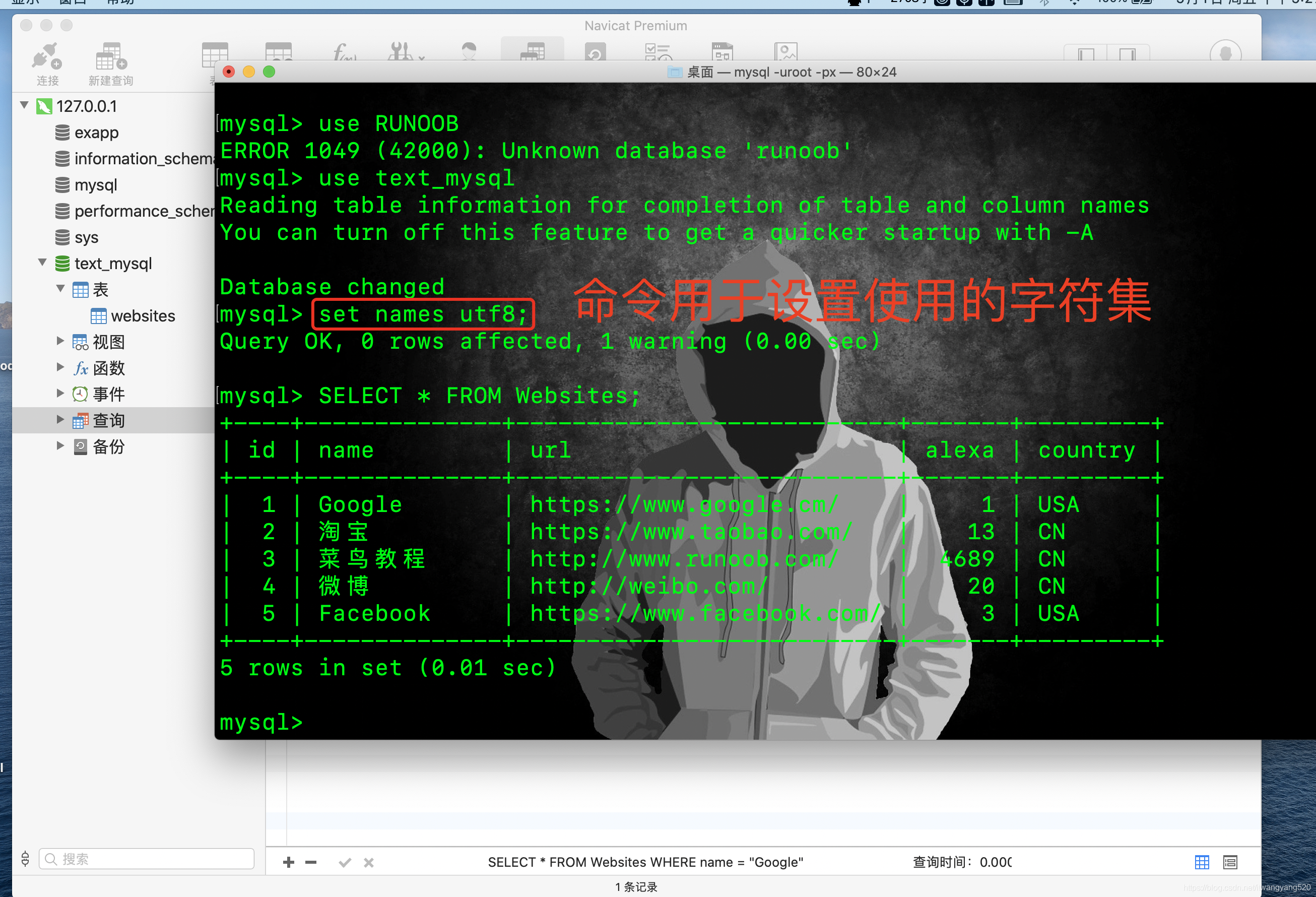Click the 1 条记录 record count
Screen dimensions: 1316x897
pyautogui.click(x=636, y=887)
